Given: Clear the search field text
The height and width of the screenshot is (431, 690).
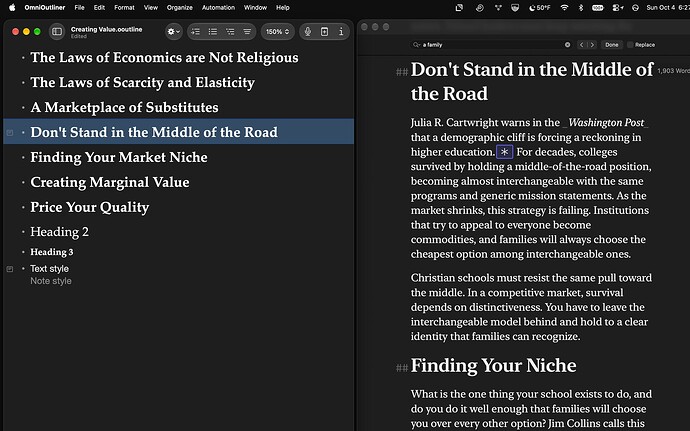Looking at the screenshot, I should (567, 44).
